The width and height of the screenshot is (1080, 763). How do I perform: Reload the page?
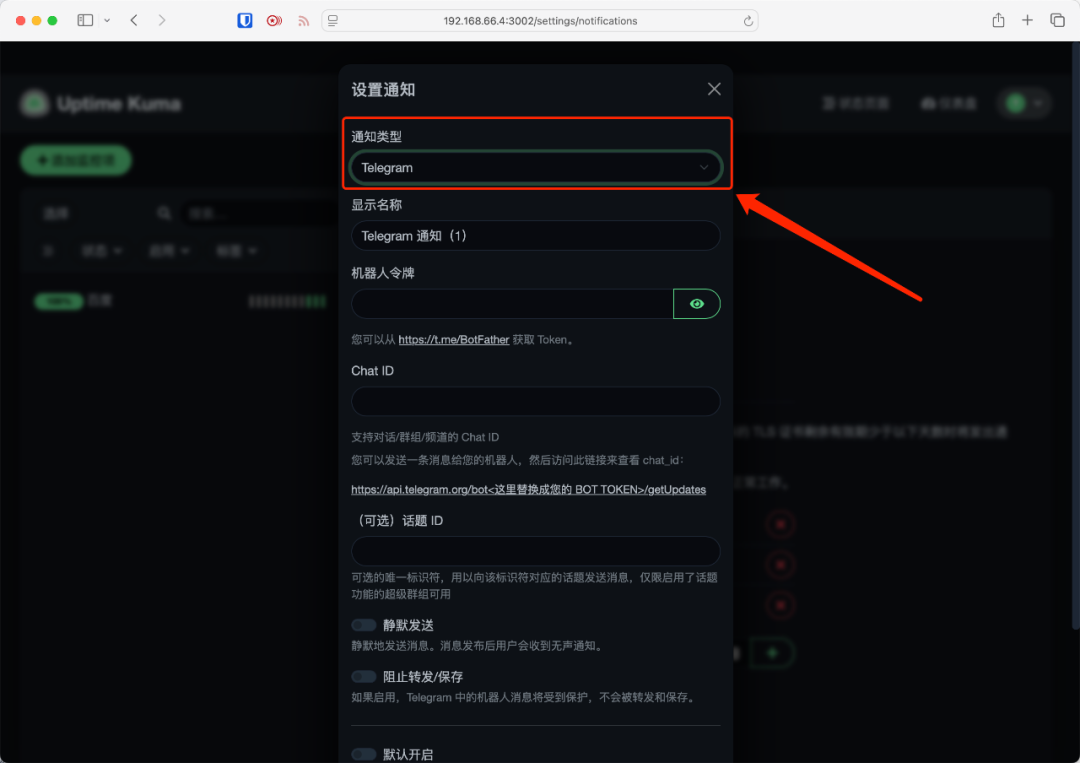click(748, 21)
